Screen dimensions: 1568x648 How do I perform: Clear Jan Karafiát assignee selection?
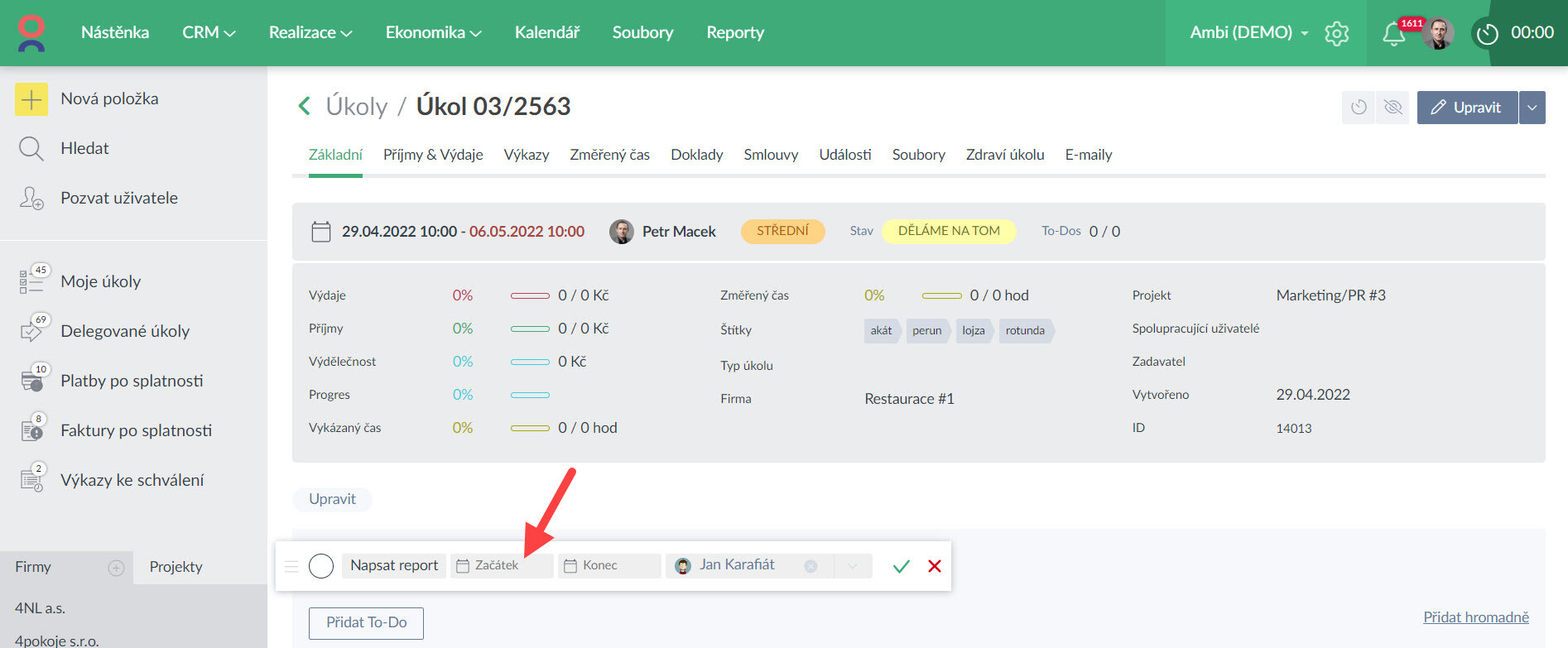tap(810, 566)
